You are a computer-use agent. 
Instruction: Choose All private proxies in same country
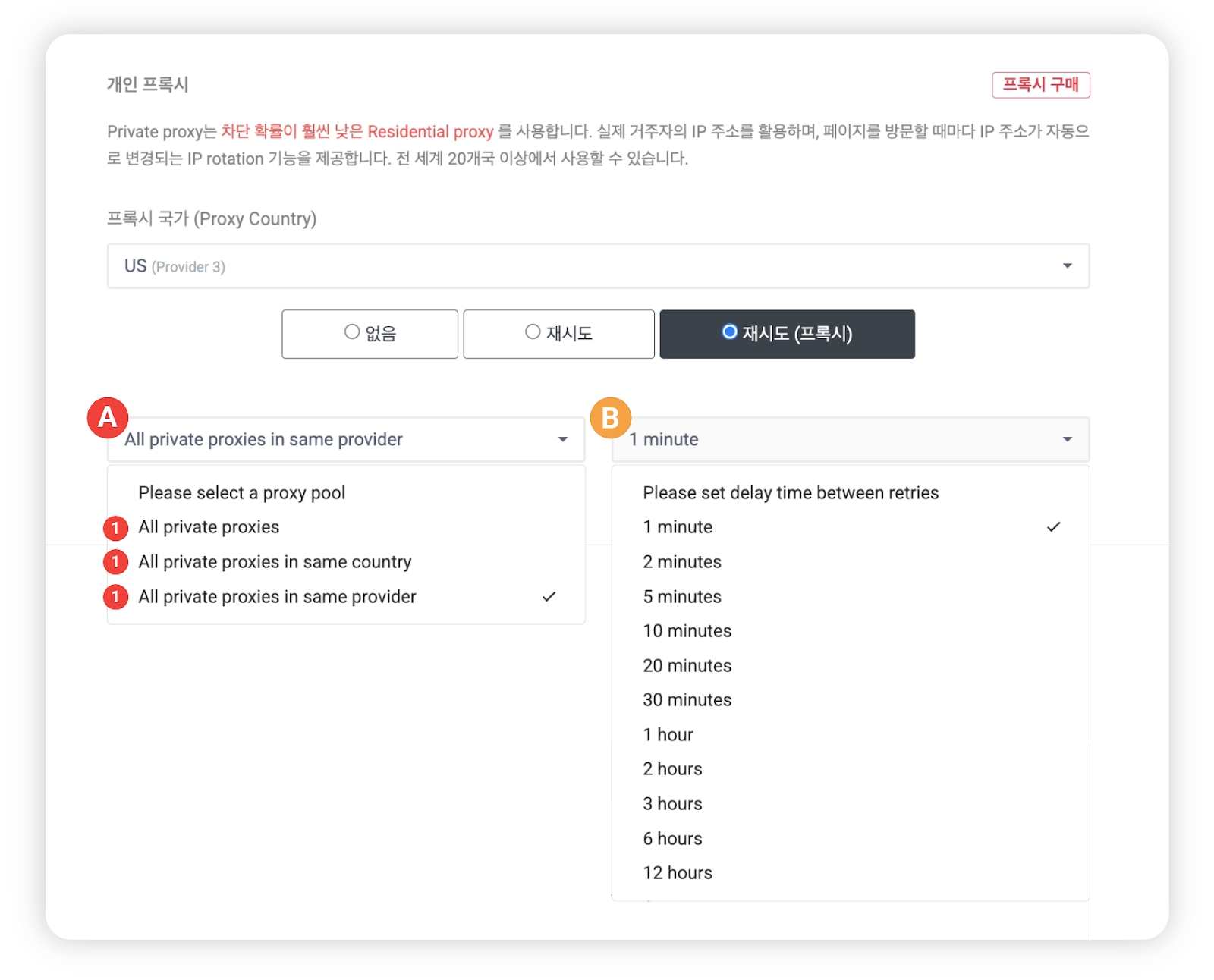point(275,562)
